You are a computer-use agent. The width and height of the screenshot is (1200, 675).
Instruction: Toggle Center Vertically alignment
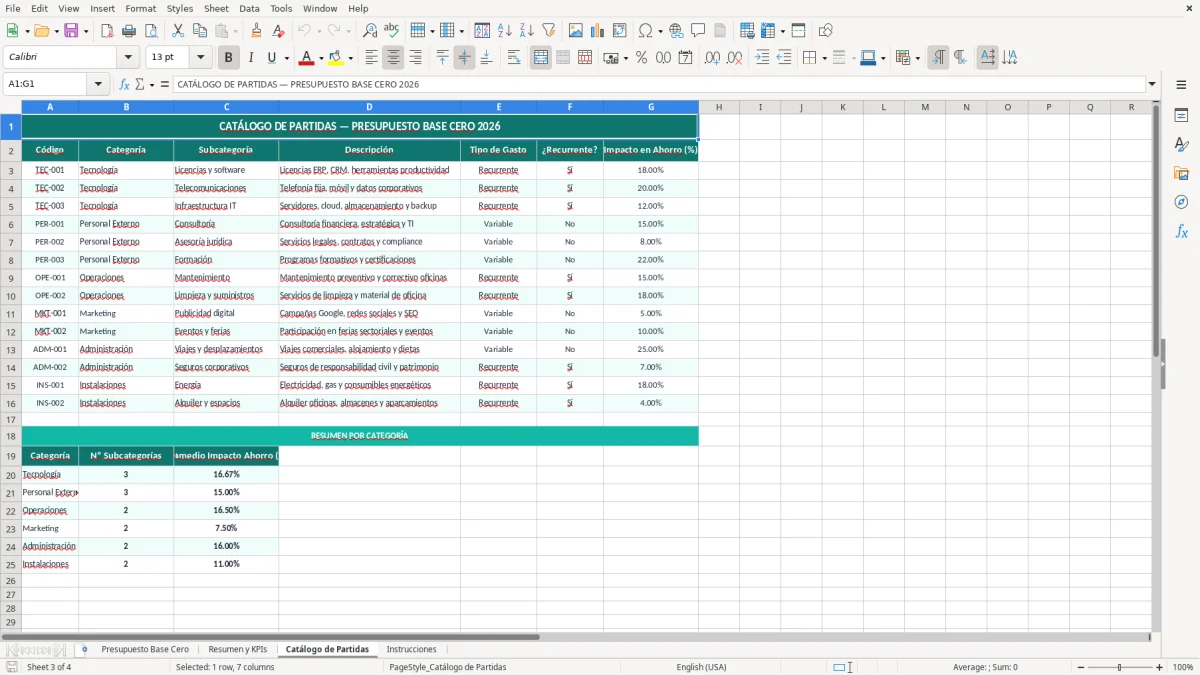click(x=464, y=58)
